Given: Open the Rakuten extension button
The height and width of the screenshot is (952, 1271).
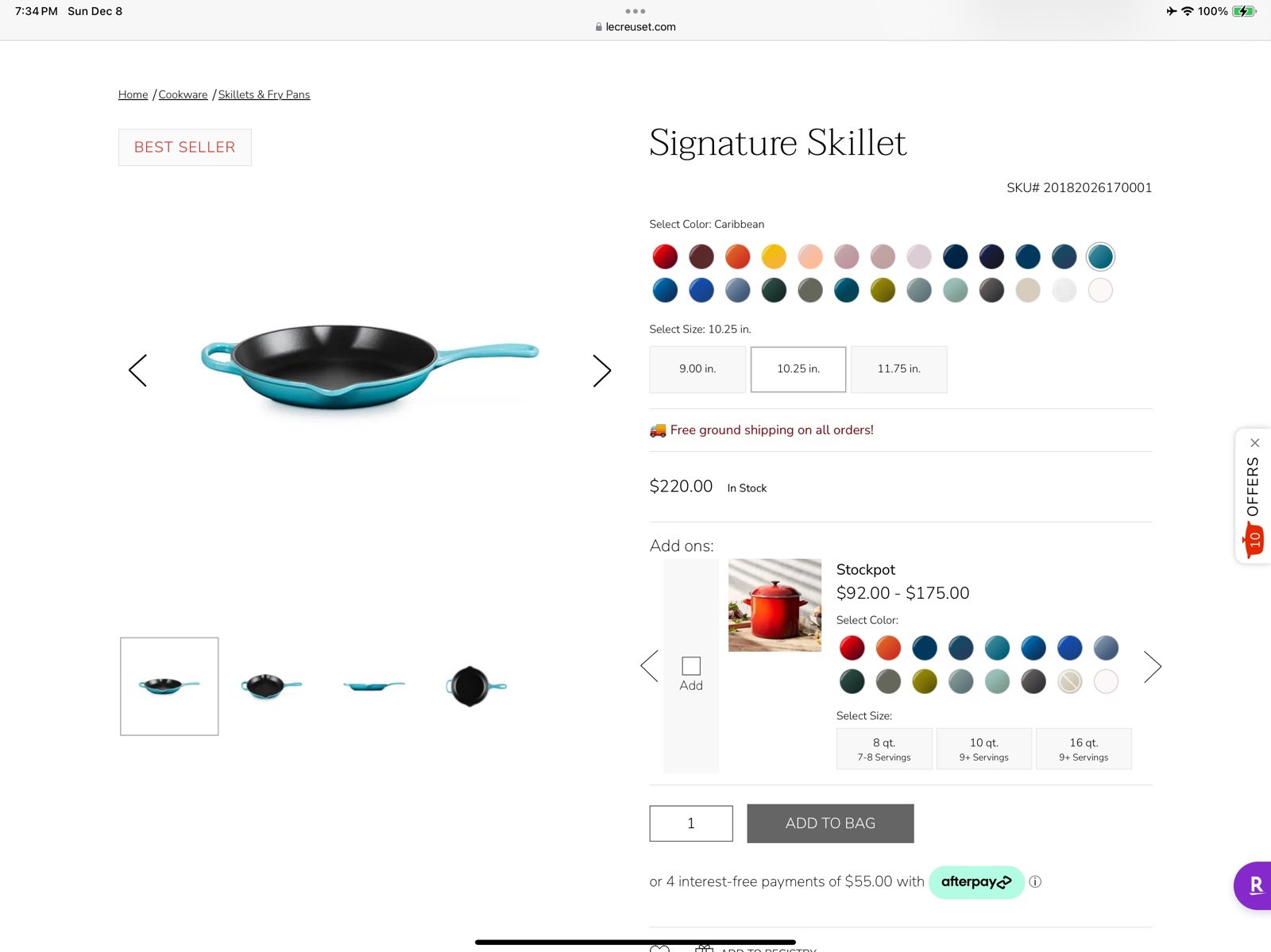Looking at the screenshot, I should [x=1254, y=885].
